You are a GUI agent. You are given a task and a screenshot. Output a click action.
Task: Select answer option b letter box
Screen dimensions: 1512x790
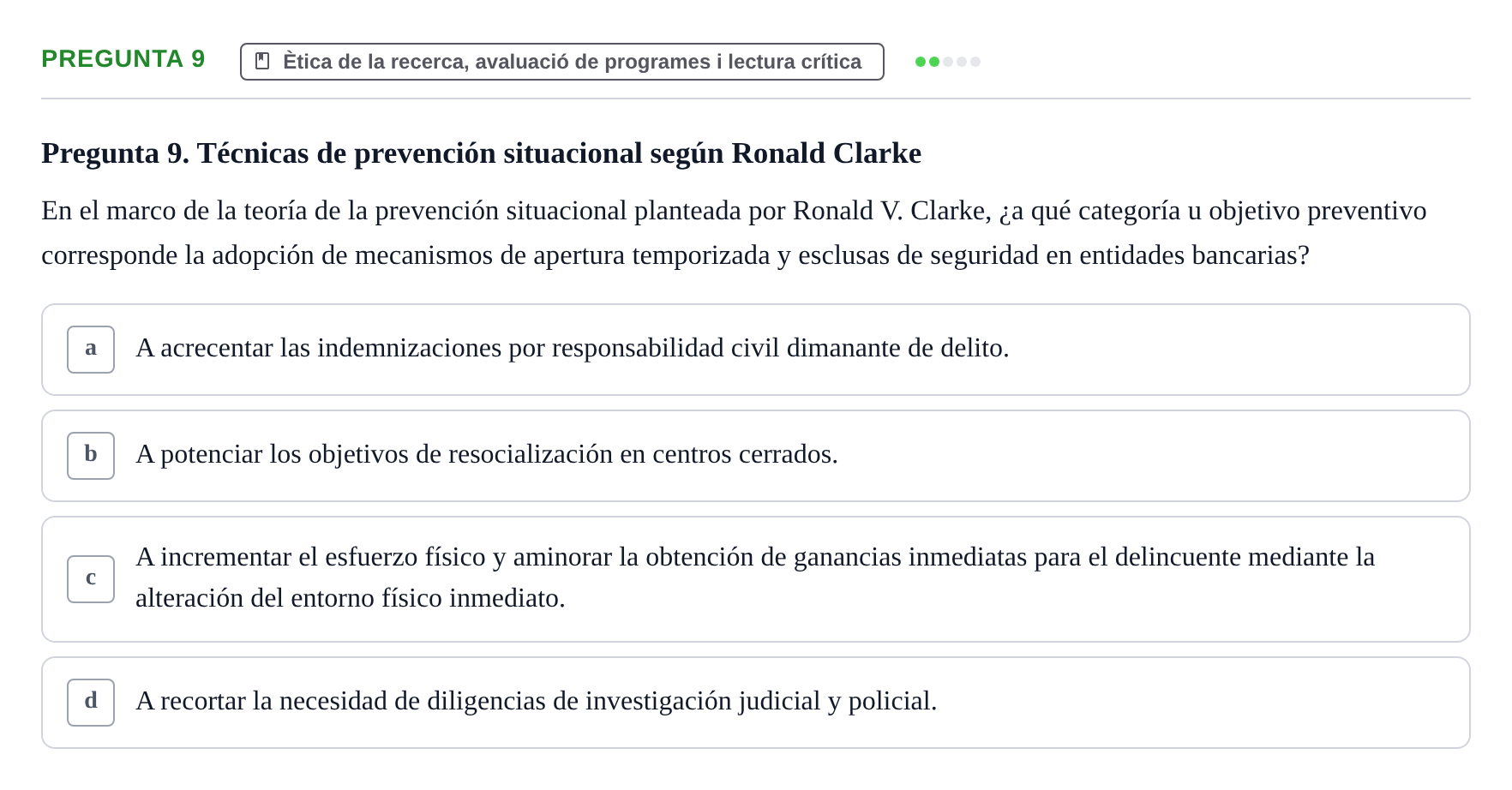point(91,456)
